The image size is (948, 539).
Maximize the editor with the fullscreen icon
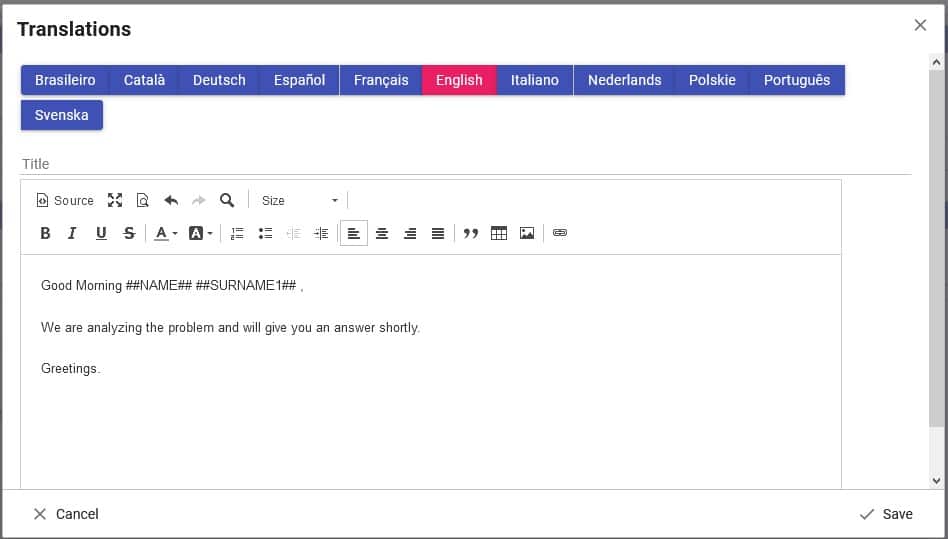(x=115, y=200)
